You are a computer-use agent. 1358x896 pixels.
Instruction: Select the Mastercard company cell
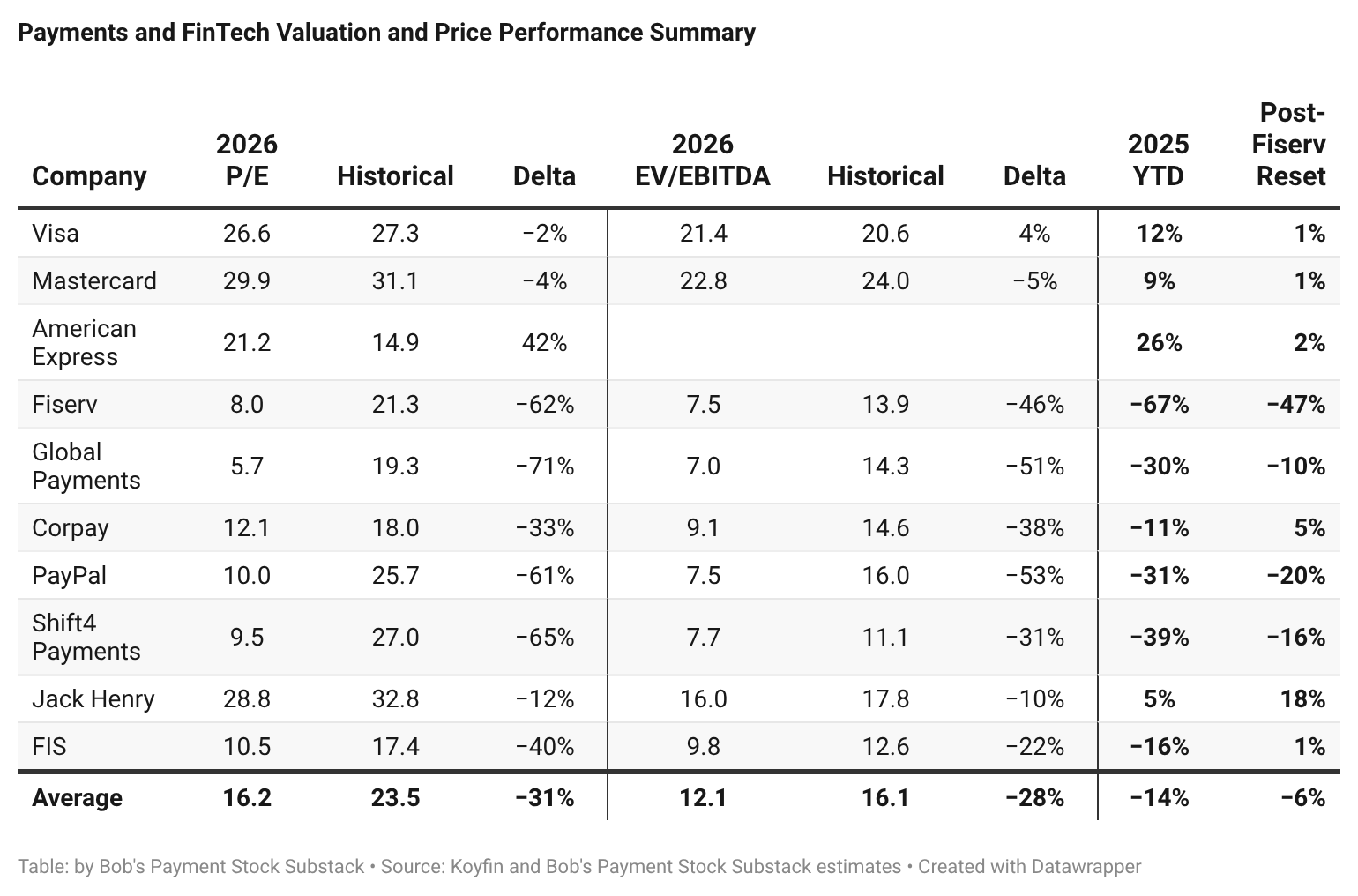94,280
